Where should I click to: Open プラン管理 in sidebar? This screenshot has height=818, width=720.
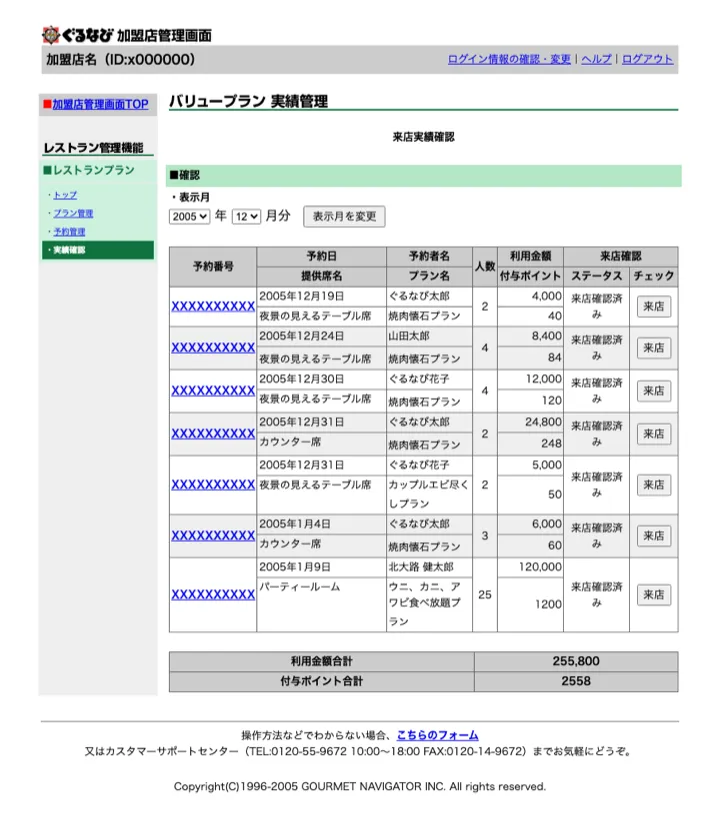pos(74,213)
